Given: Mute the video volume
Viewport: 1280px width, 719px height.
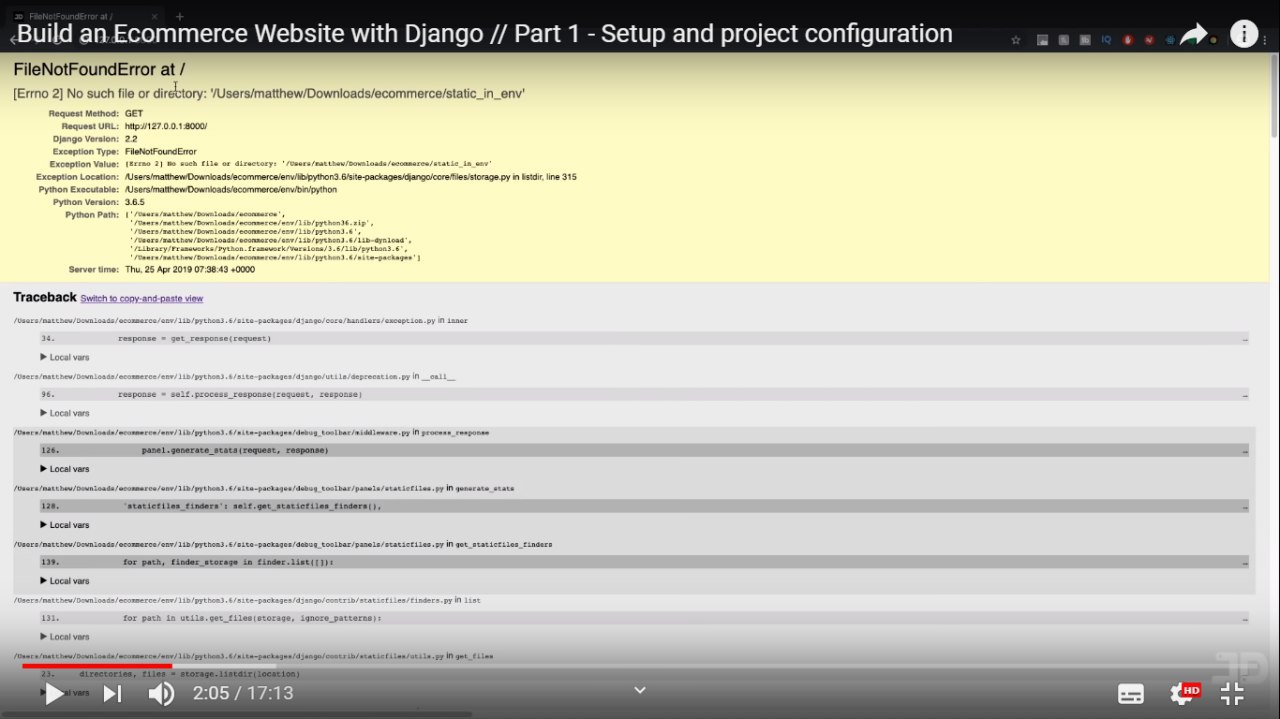Looking at the screenshot, I should 161,693.
